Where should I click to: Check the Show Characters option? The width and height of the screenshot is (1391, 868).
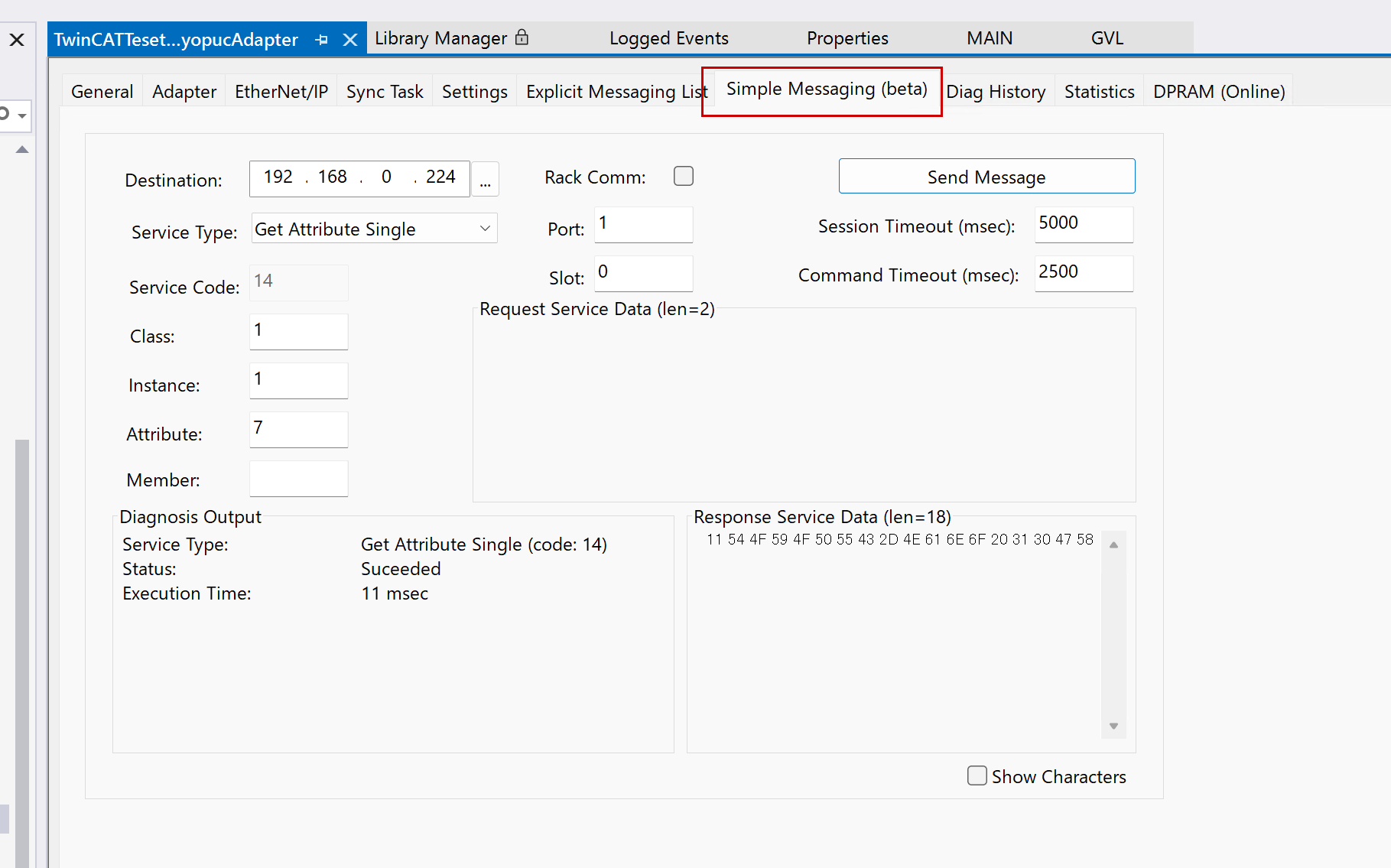pyautogui.click(x=977, y=775)
